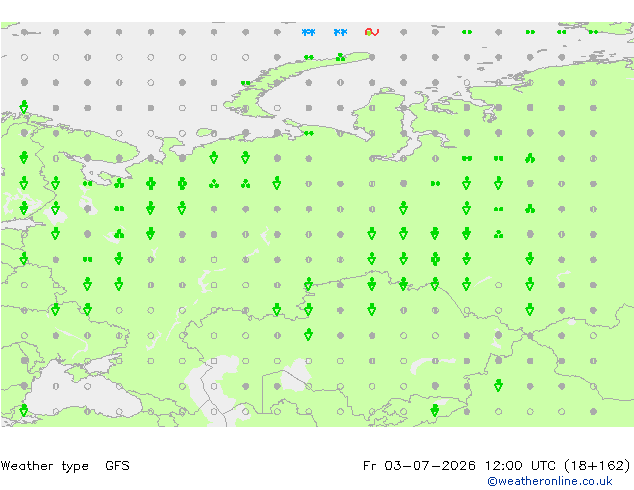634x490 pixels.
Task: Click rightmost green shower symbol in bottom row
Action: click(x=435, y=410)
